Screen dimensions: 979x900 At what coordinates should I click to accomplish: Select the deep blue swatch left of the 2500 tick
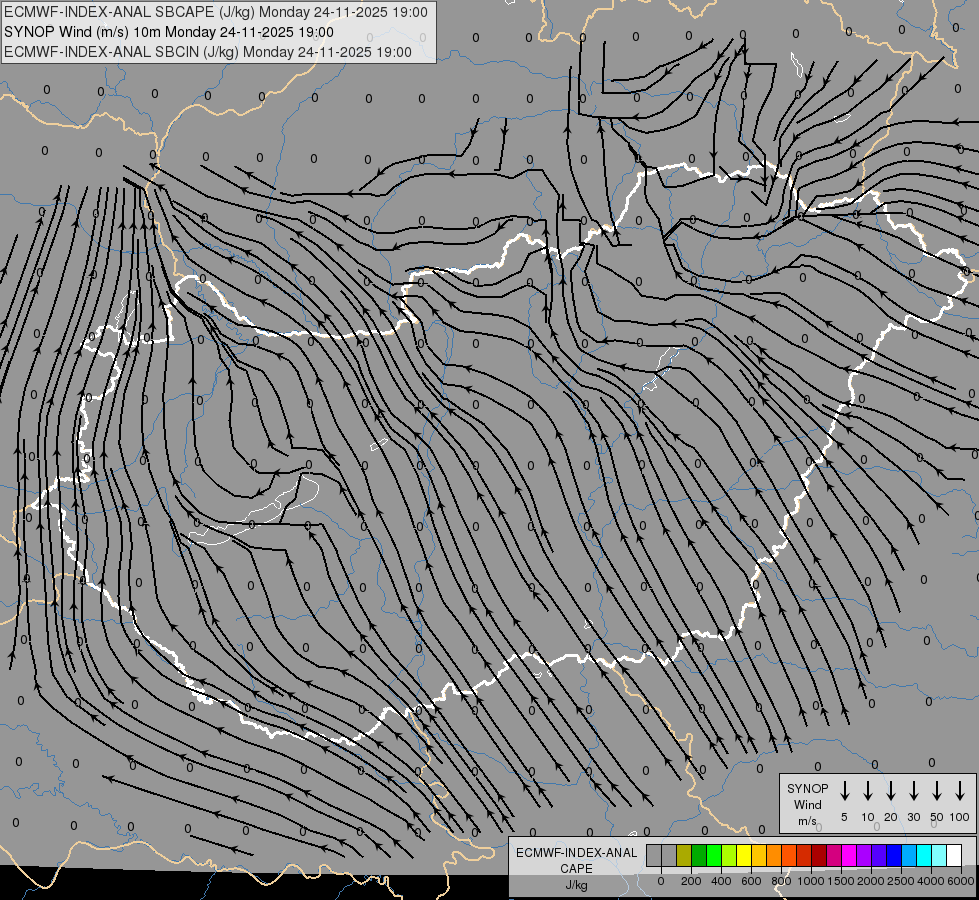[x=893, y=856]
